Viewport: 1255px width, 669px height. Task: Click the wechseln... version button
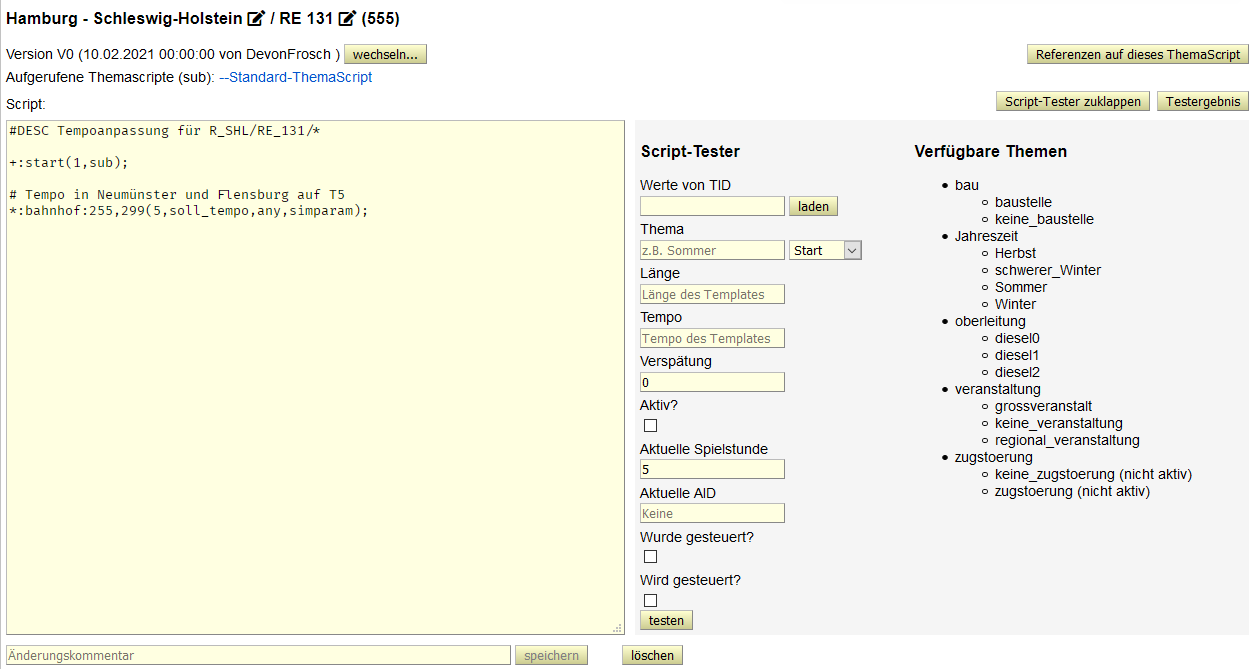point(385,54)
